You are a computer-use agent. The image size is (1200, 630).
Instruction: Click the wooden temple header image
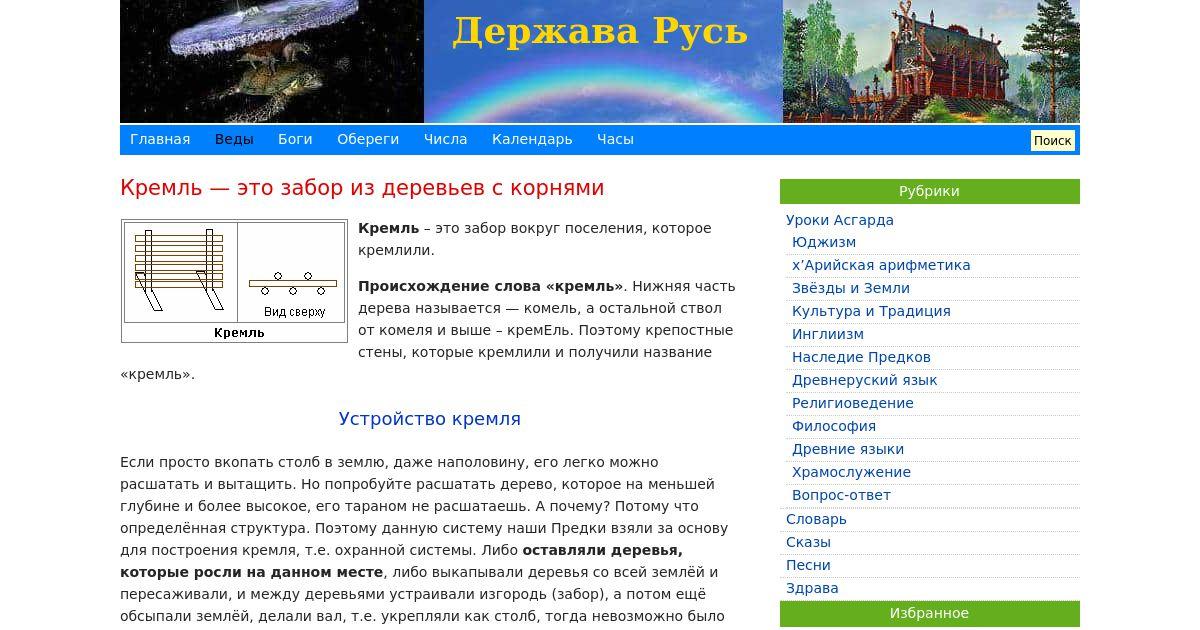click(x=931, y=61)
